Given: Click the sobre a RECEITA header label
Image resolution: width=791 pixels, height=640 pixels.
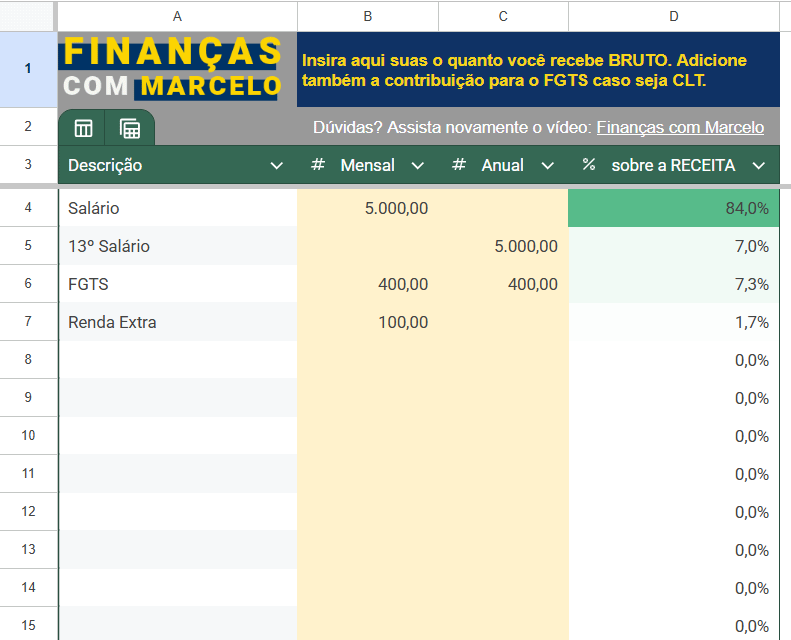Looking at the screenshot, I should [673, 165].
